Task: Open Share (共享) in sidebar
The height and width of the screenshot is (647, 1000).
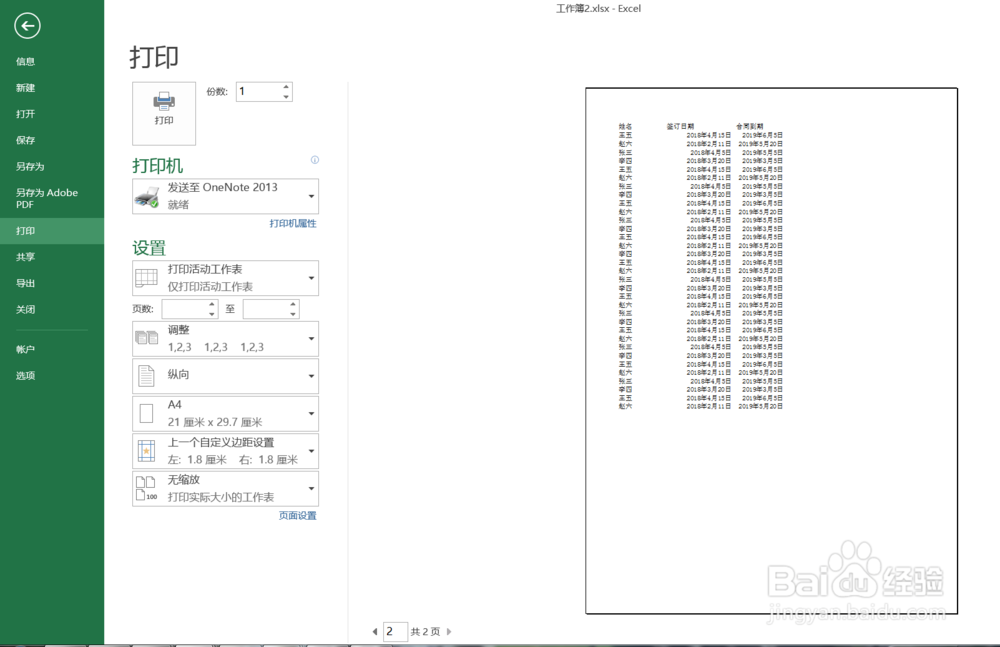Action: click(52, 257)
